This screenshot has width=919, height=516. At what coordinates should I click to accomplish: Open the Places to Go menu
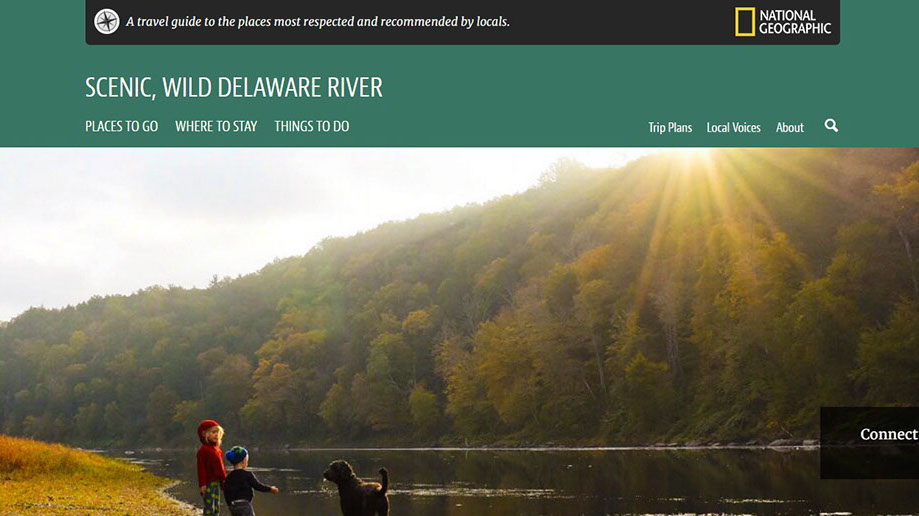point(121,126)
